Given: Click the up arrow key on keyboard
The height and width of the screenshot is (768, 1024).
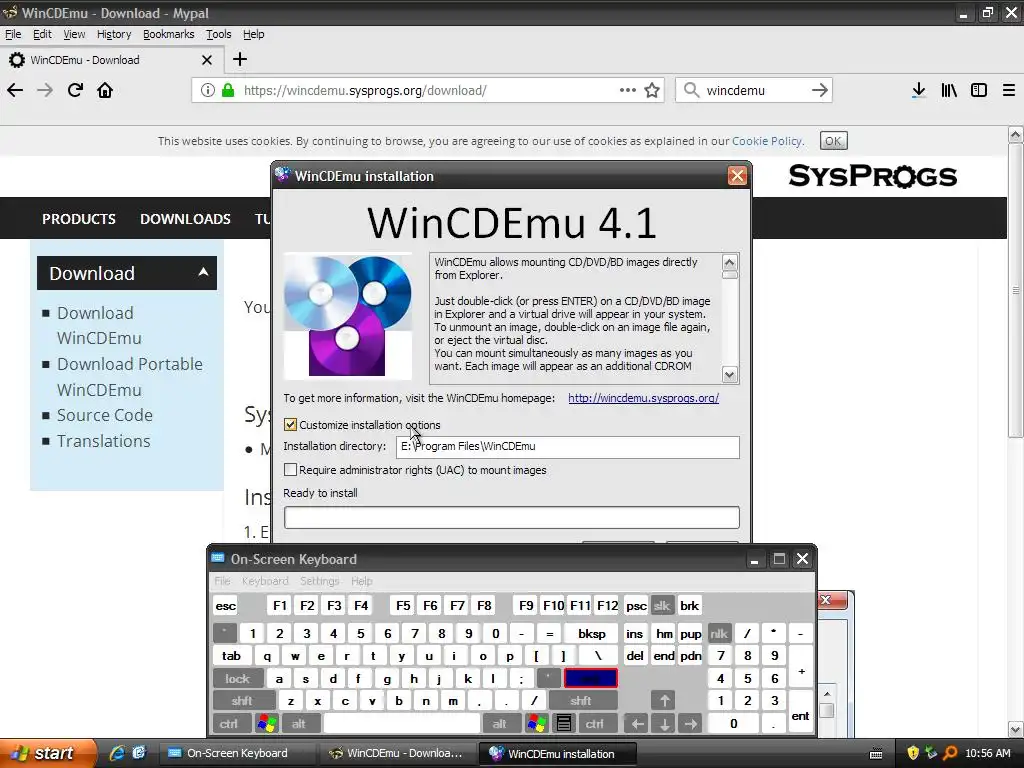Looking at the screenshot, I should point(664,701).
